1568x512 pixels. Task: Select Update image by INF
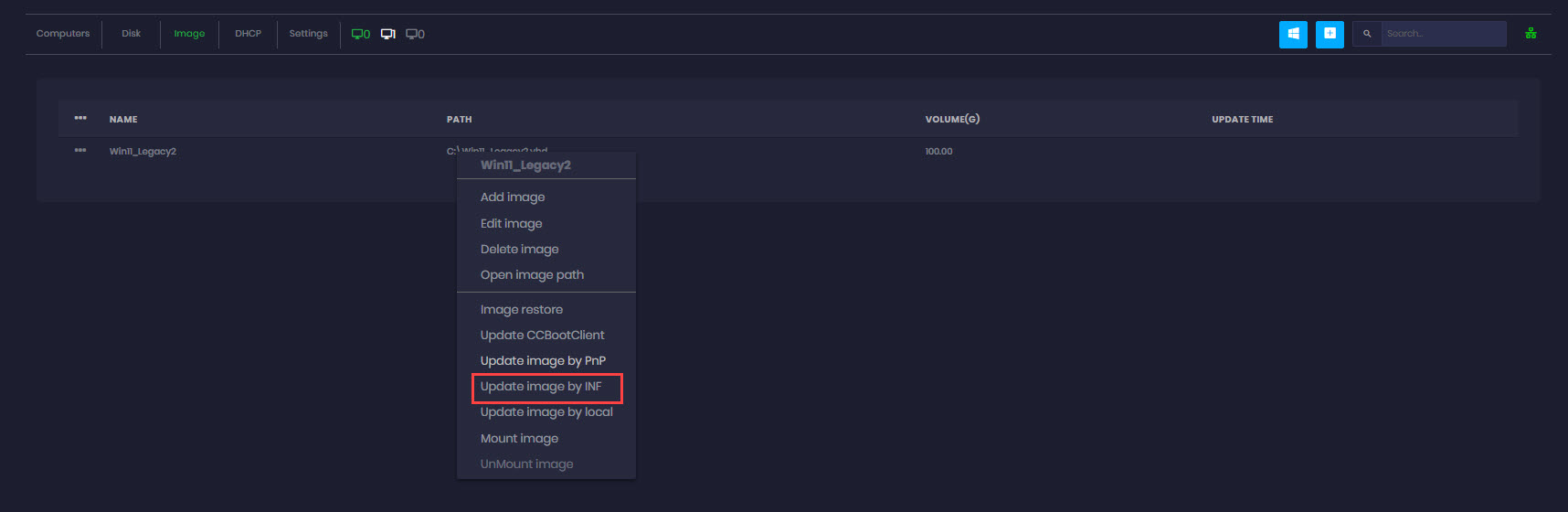[541, 387]
